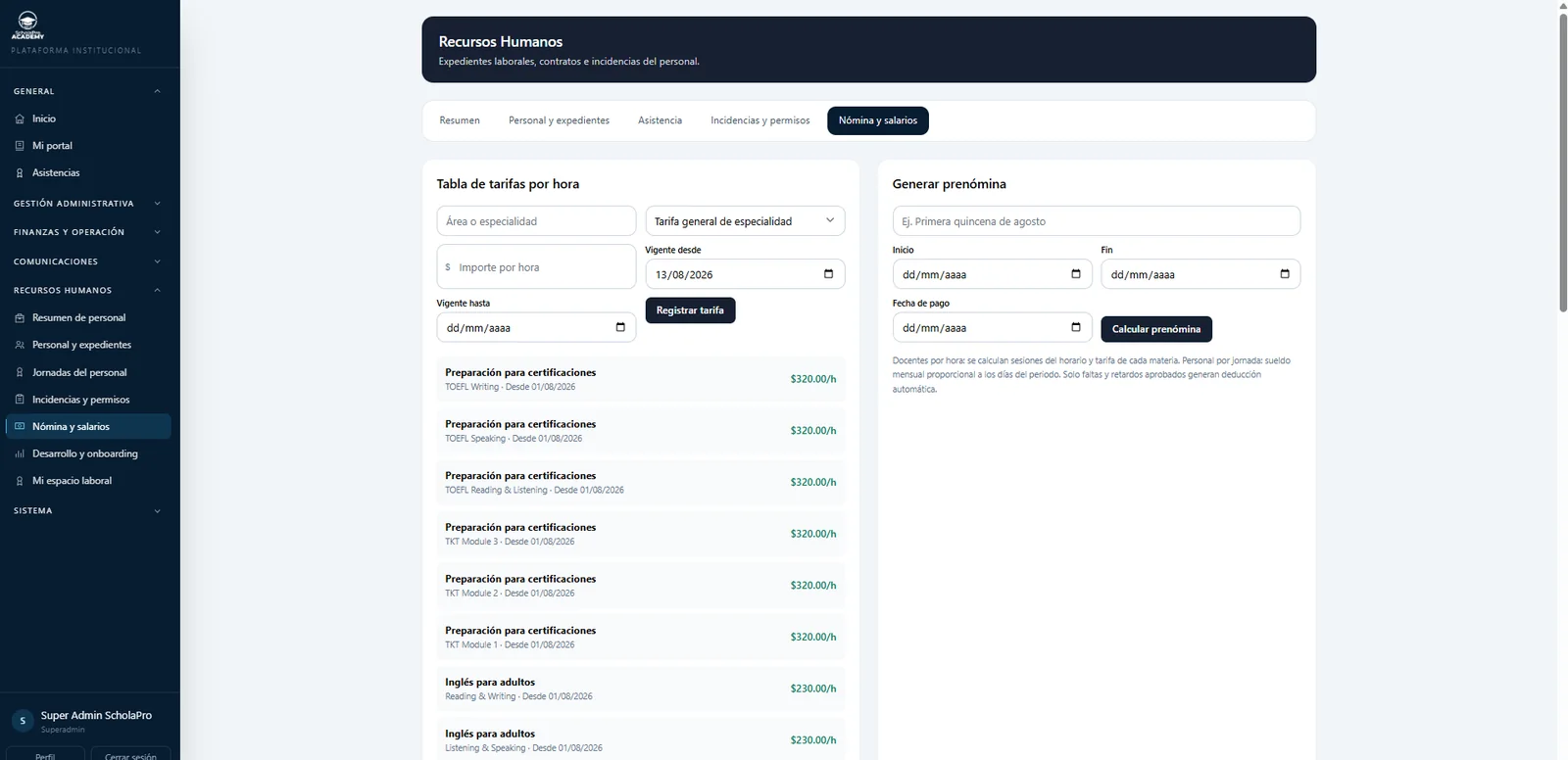1568x760 pixels.
Task: Click the Desarrollo y onboarding chart icon
Action: [20, 454]
